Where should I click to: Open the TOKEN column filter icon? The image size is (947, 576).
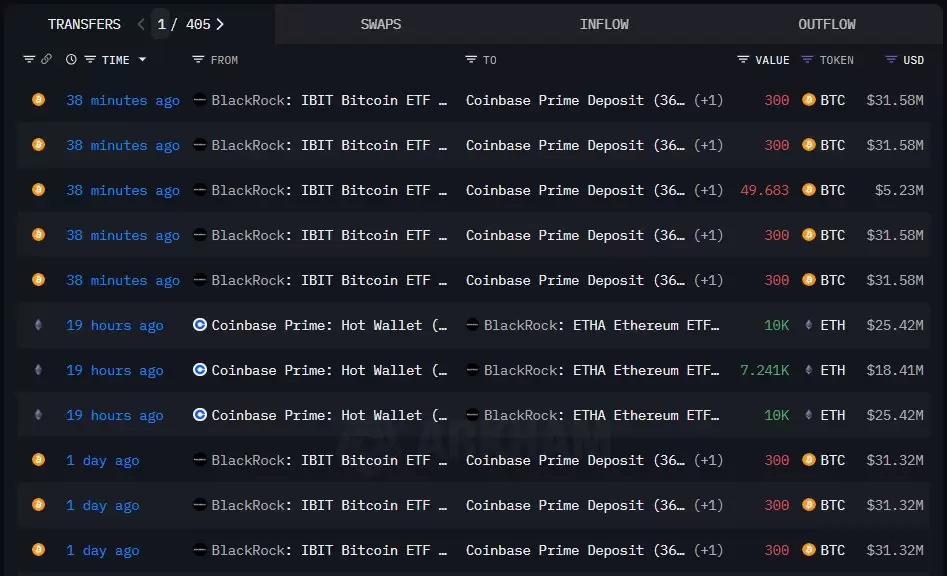click(807, 59)
